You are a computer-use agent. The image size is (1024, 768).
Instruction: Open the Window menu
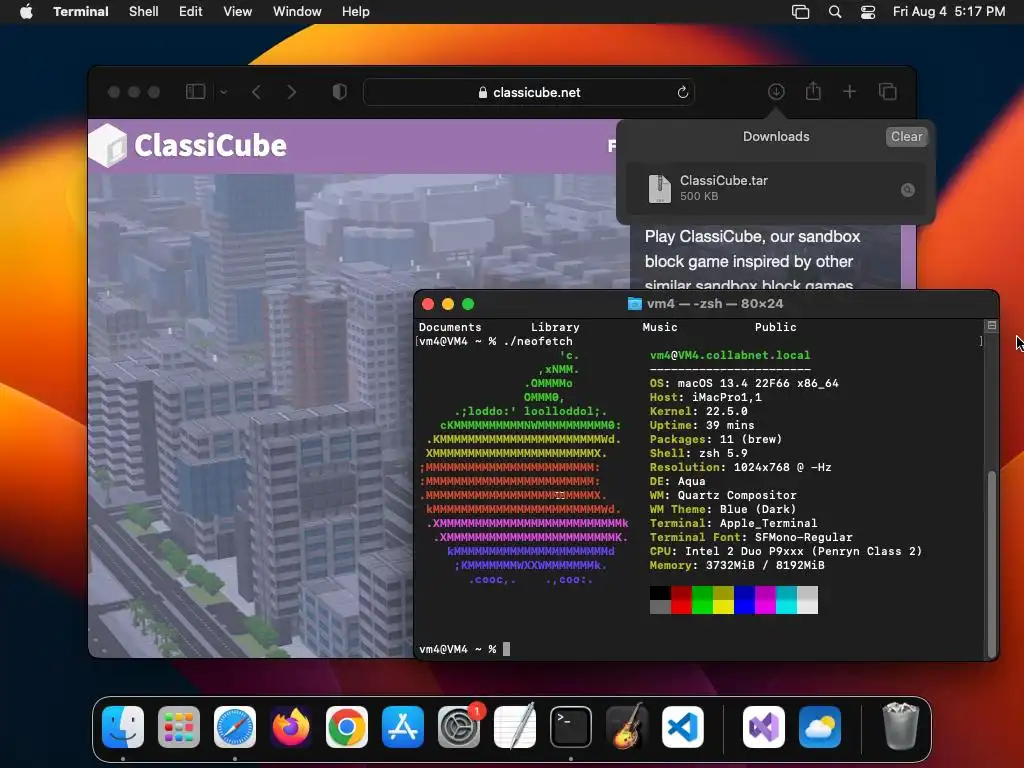[x=296, y=11]
